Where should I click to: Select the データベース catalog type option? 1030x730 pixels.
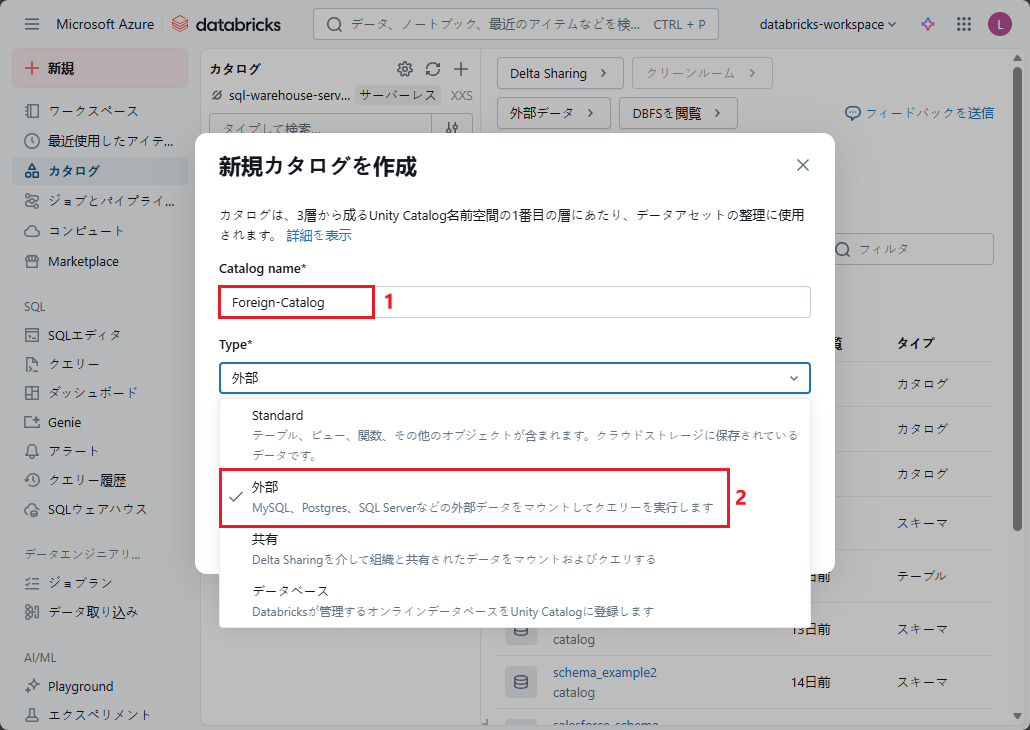514,600
